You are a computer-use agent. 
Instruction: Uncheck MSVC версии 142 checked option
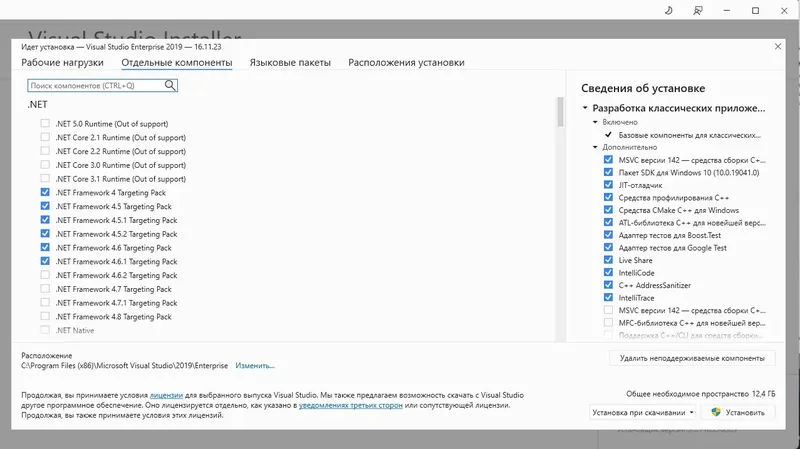(608, 160)
